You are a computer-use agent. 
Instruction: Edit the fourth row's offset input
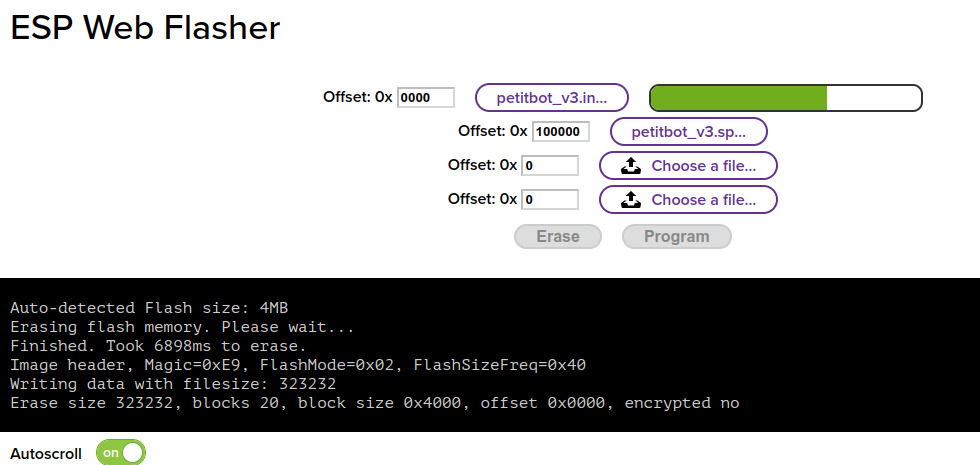click(x=550, y=200)
